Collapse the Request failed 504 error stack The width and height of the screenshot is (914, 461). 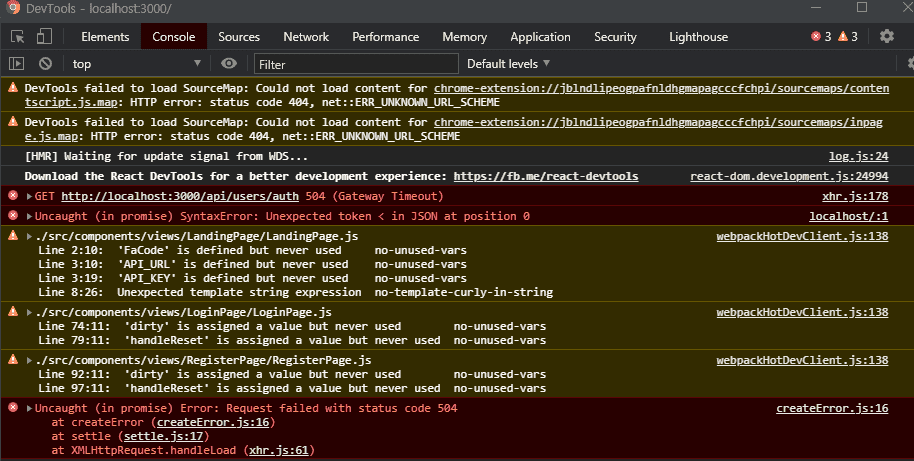click(29, 409)
